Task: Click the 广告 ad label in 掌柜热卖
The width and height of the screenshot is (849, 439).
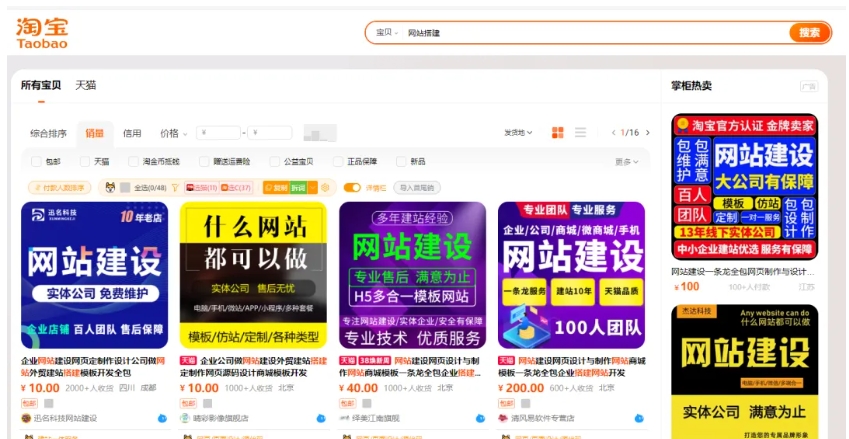Action: pos(809,87)
